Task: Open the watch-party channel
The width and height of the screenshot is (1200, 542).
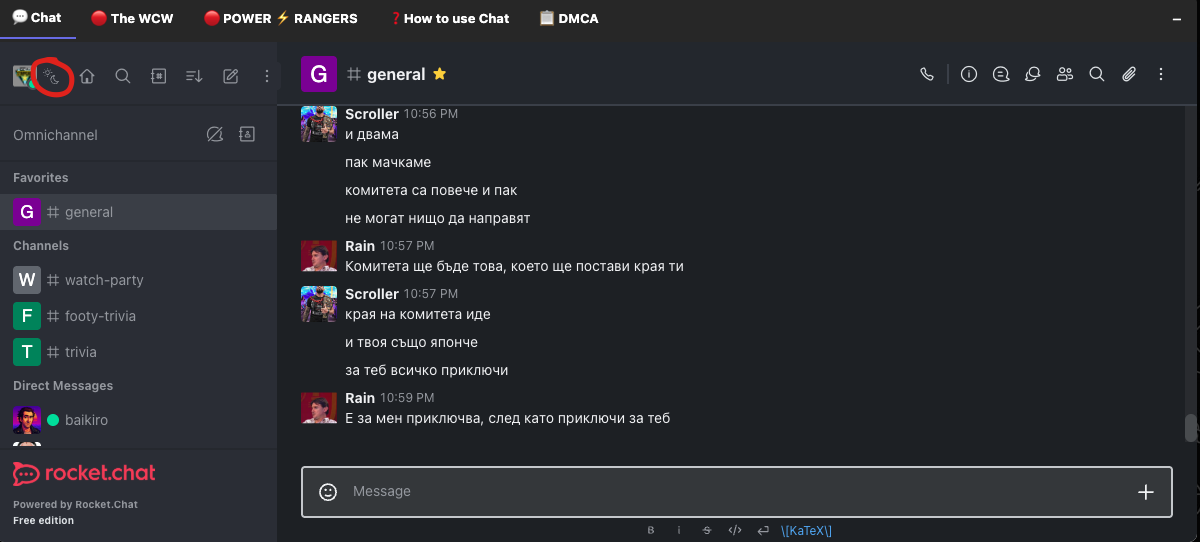Action: [x=104, y=280]
